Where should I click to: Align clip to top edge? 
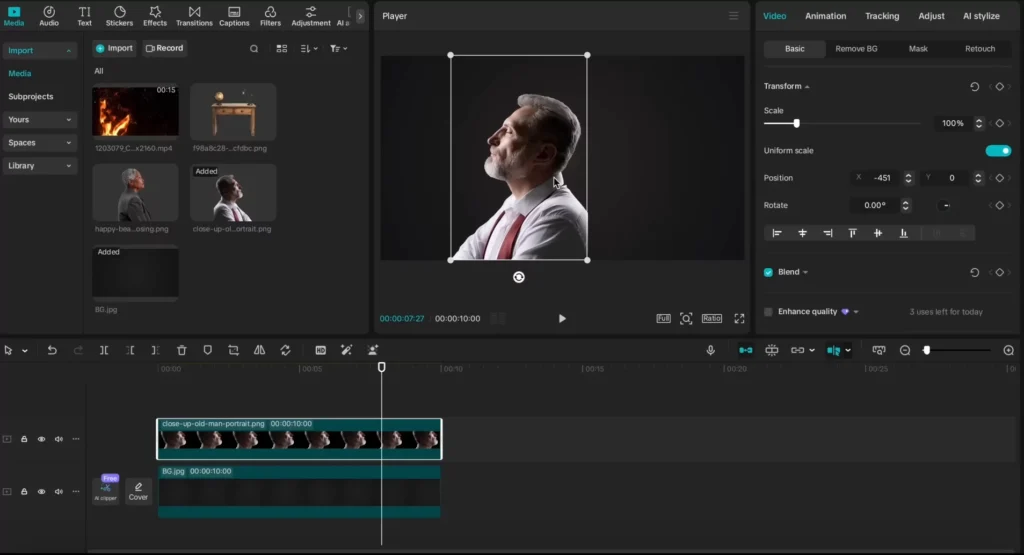[852, 233]
